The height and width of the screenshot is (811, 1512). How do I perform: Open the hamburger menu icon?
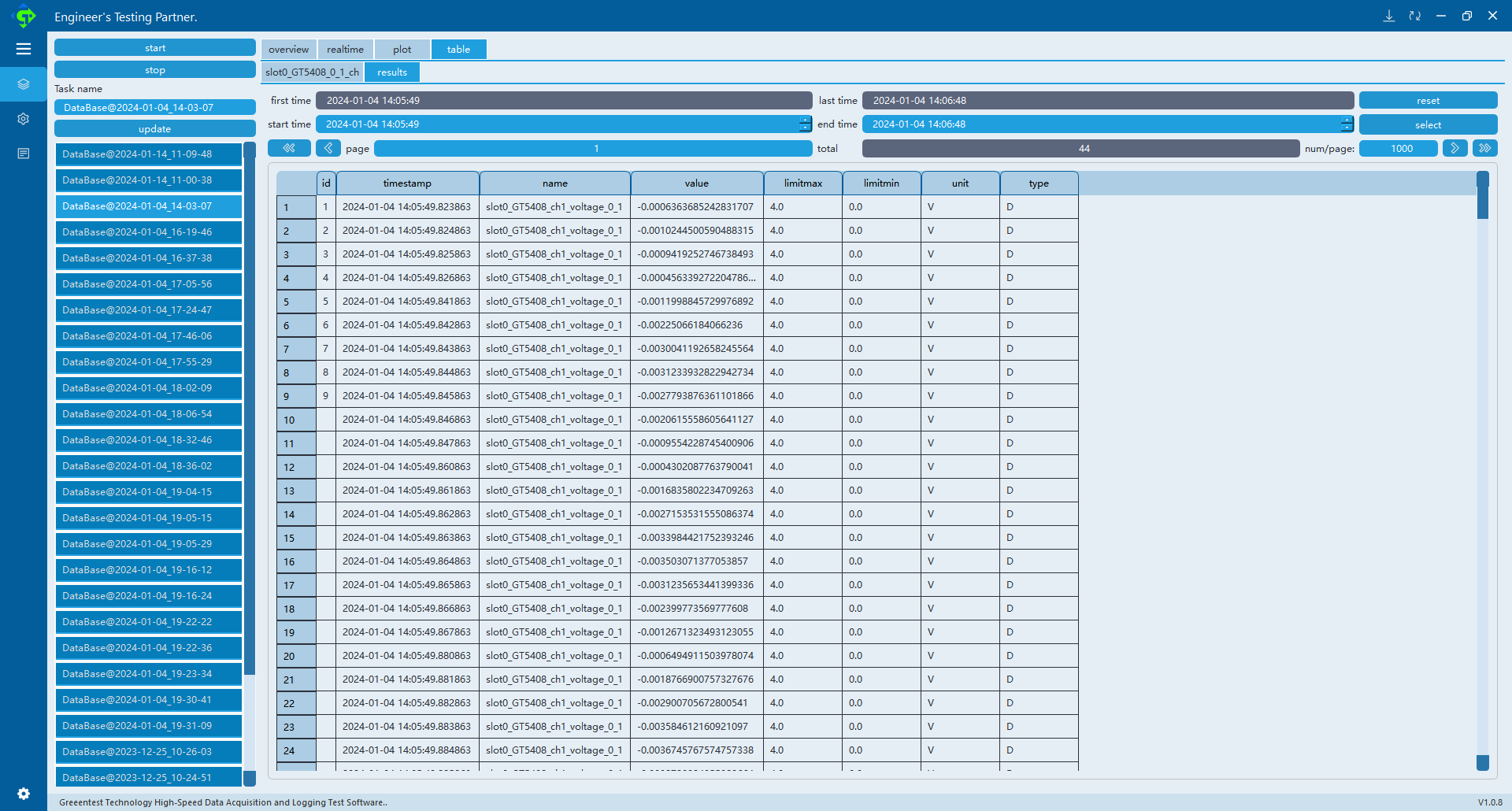[24, 49]
